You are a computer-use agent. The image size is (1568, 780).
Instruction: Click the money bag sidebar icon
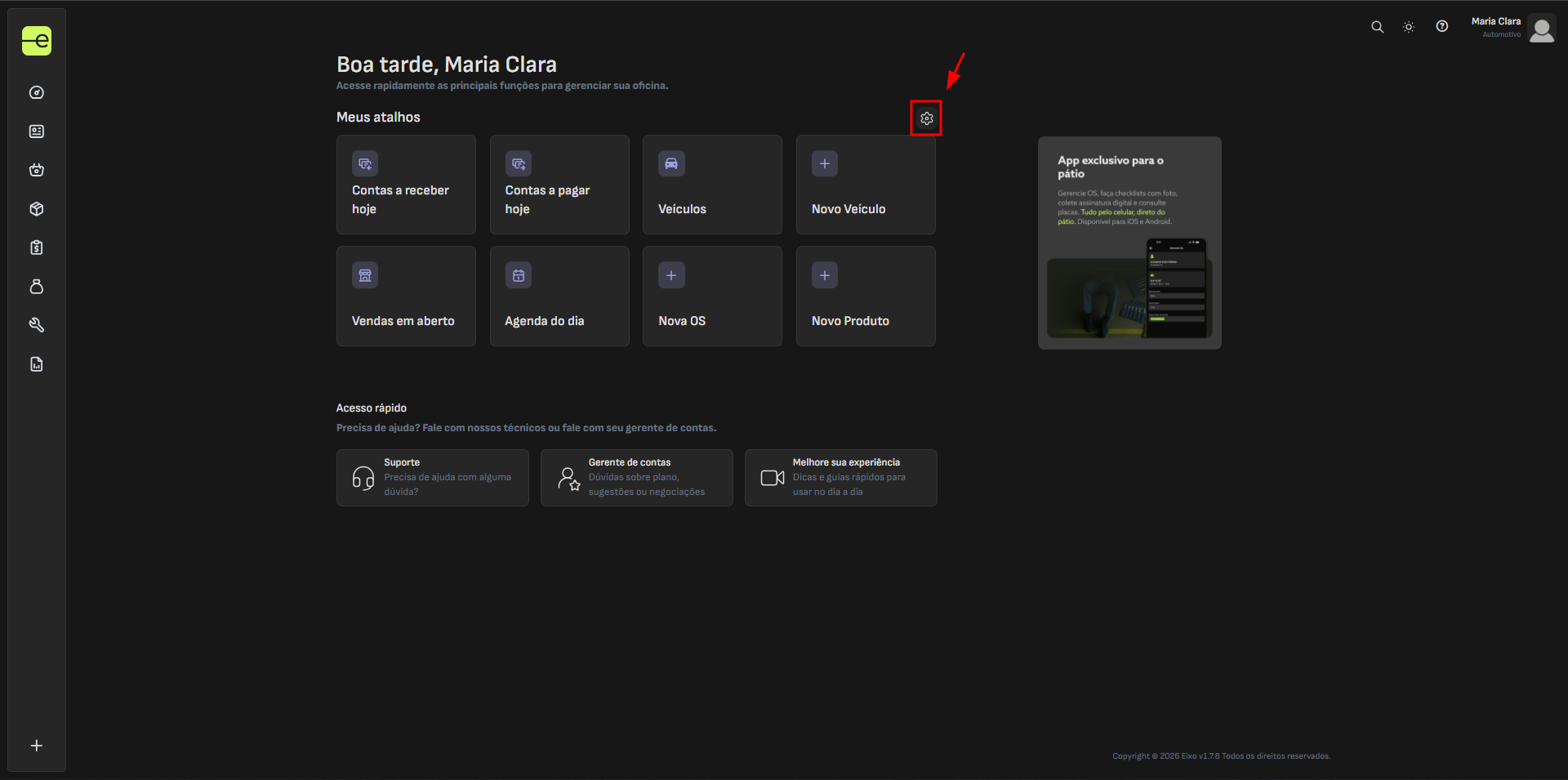click(37, 287)
